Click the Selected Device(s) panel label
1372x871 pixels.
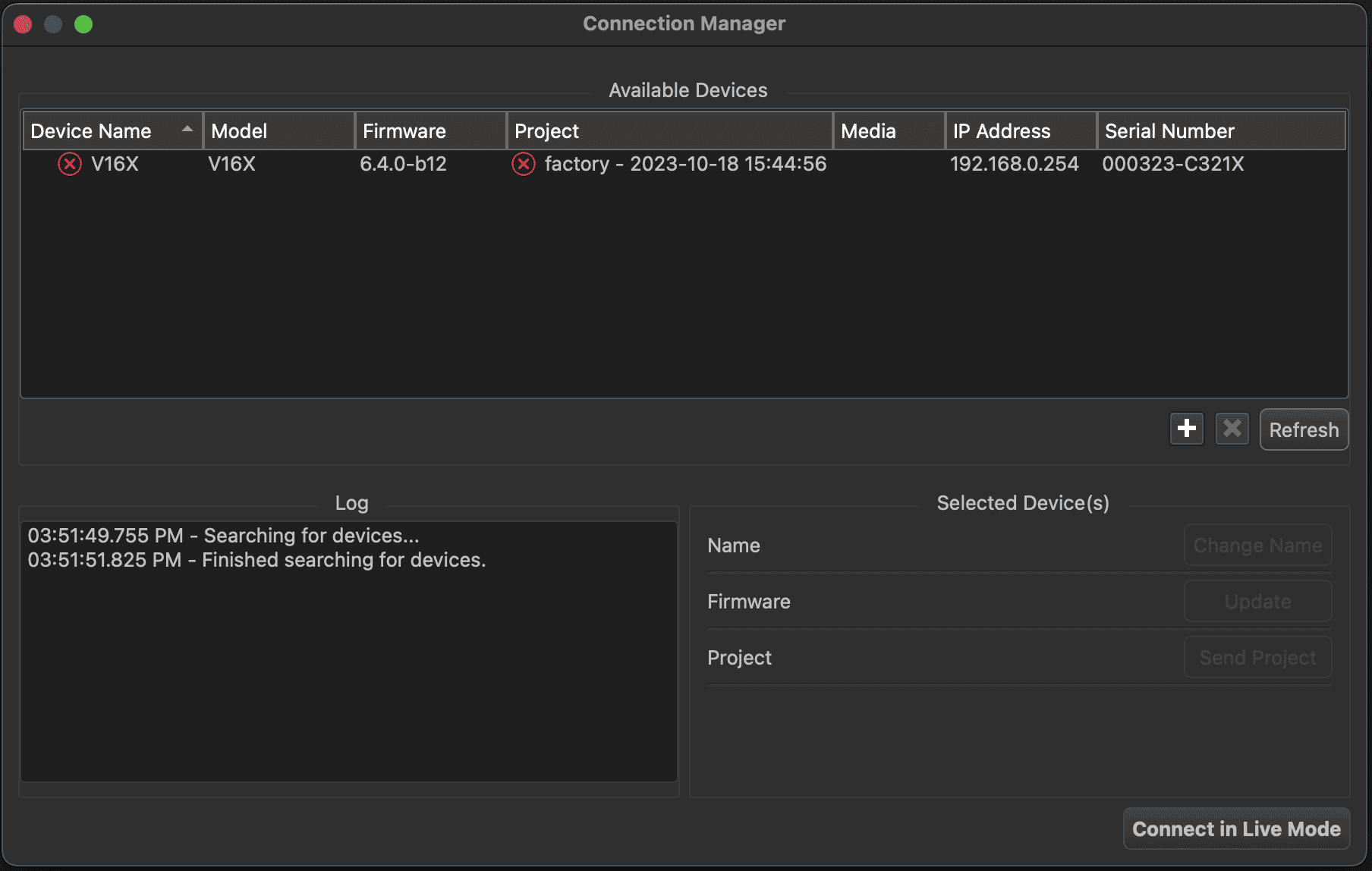(x=1023, y=502)
